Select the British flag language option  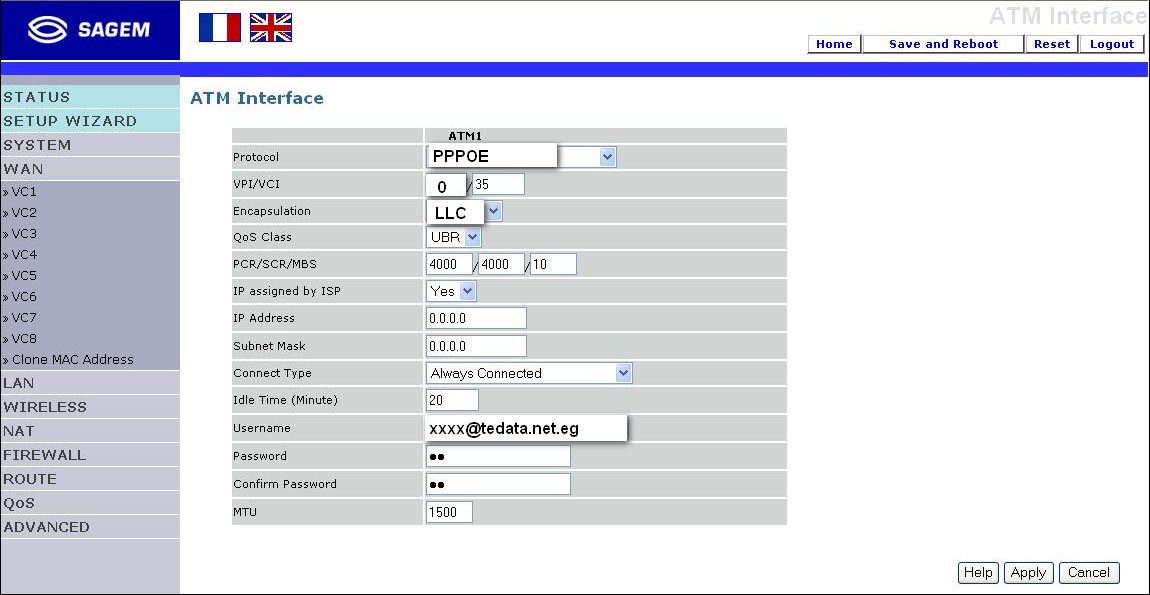click(x=271, y=28)
